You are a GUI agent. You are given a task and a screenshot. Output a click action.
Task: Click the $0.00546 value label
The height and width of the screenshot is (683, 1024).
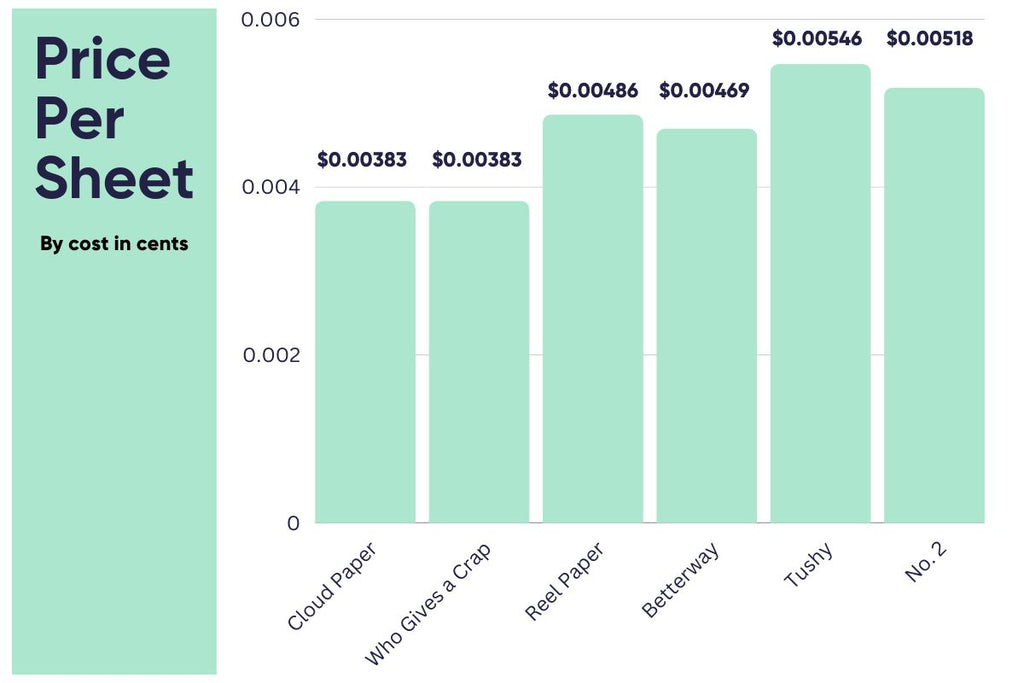tap(816, 39)
